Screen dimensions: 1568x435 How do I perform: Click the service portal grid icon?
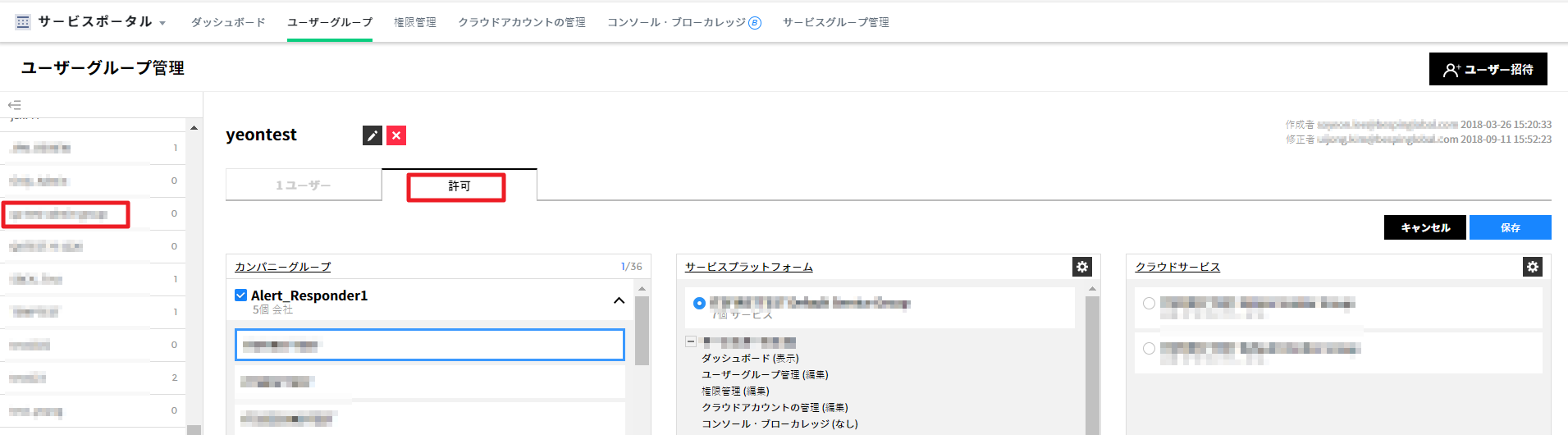click(23, 22)
